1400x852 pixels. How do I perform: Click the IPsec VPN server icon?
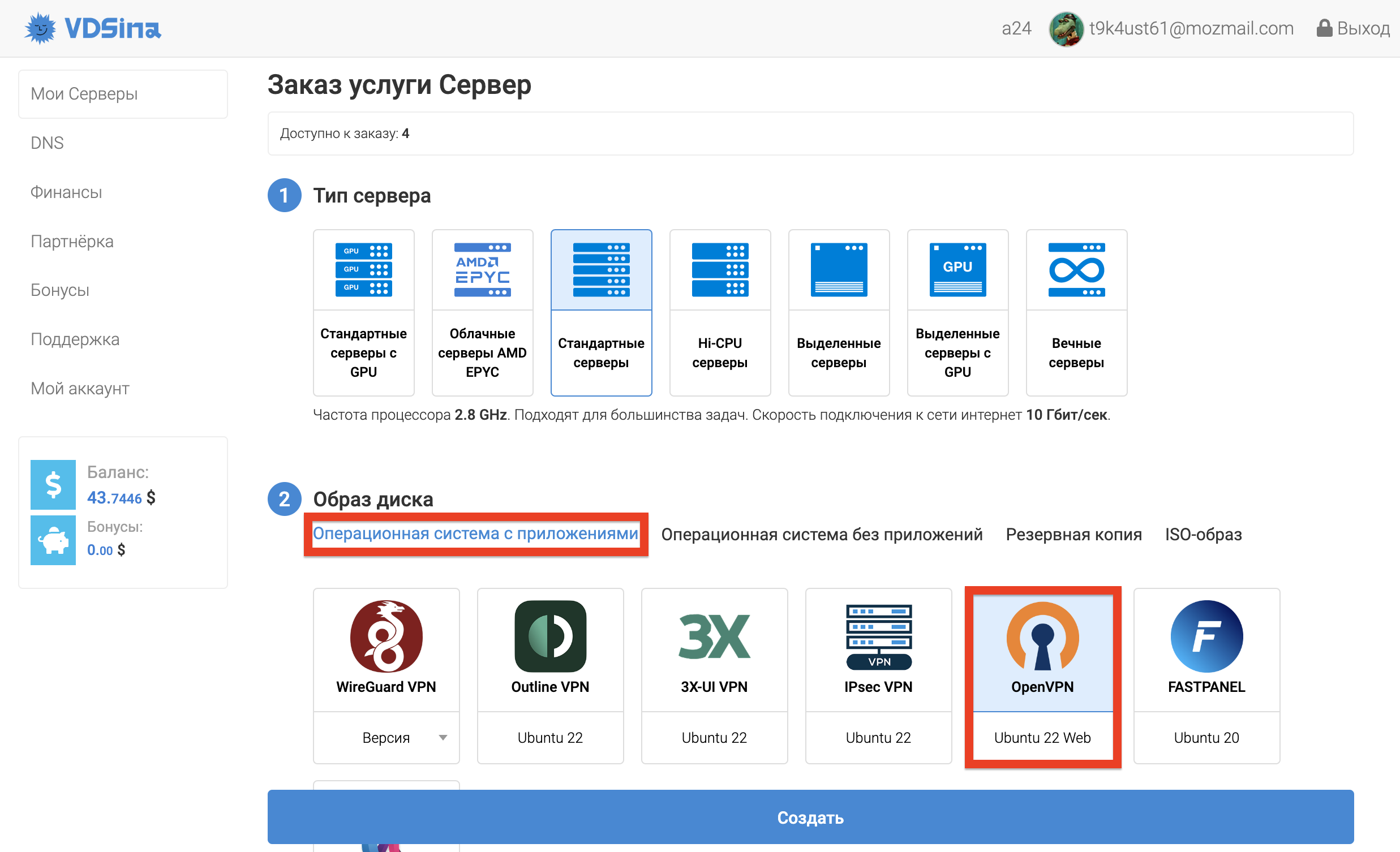click(x=878, y=636)
